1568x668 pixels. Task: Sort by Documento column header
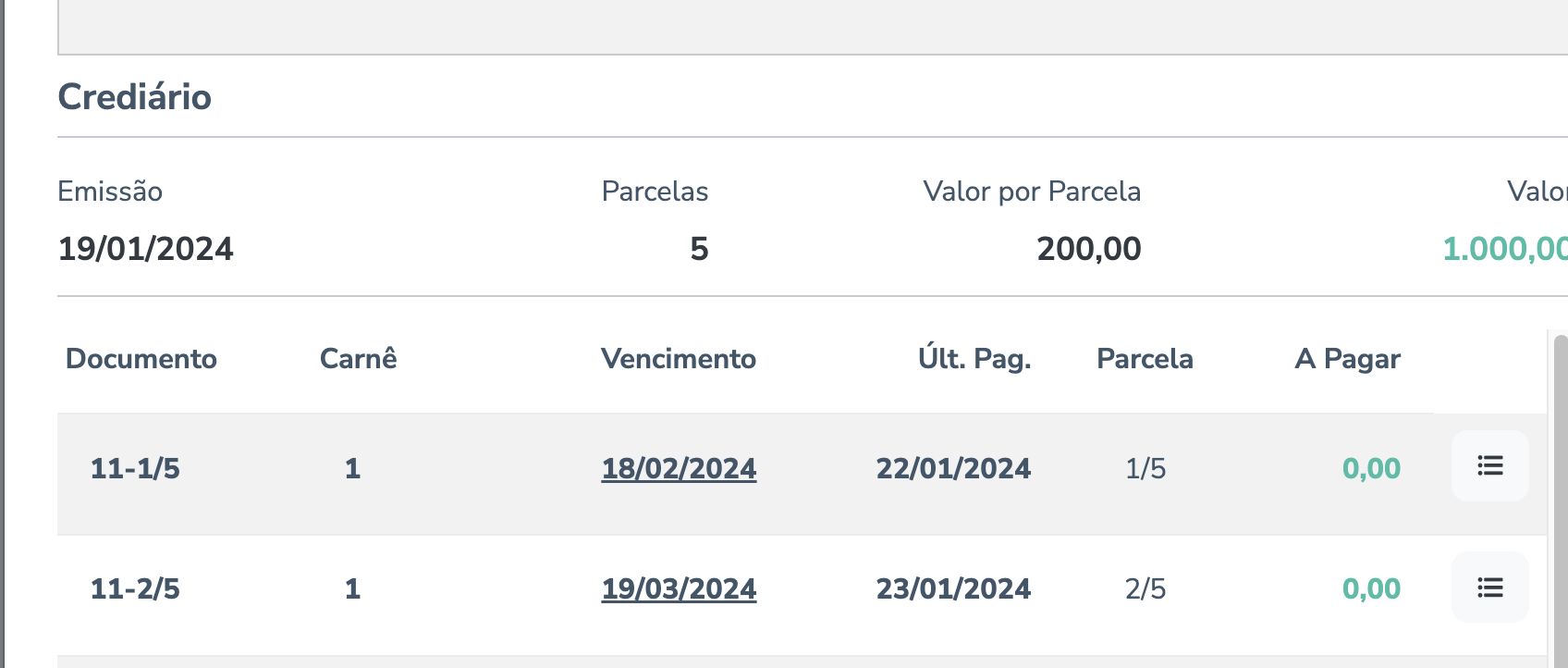pyautogui.click(x=141, y=359)
